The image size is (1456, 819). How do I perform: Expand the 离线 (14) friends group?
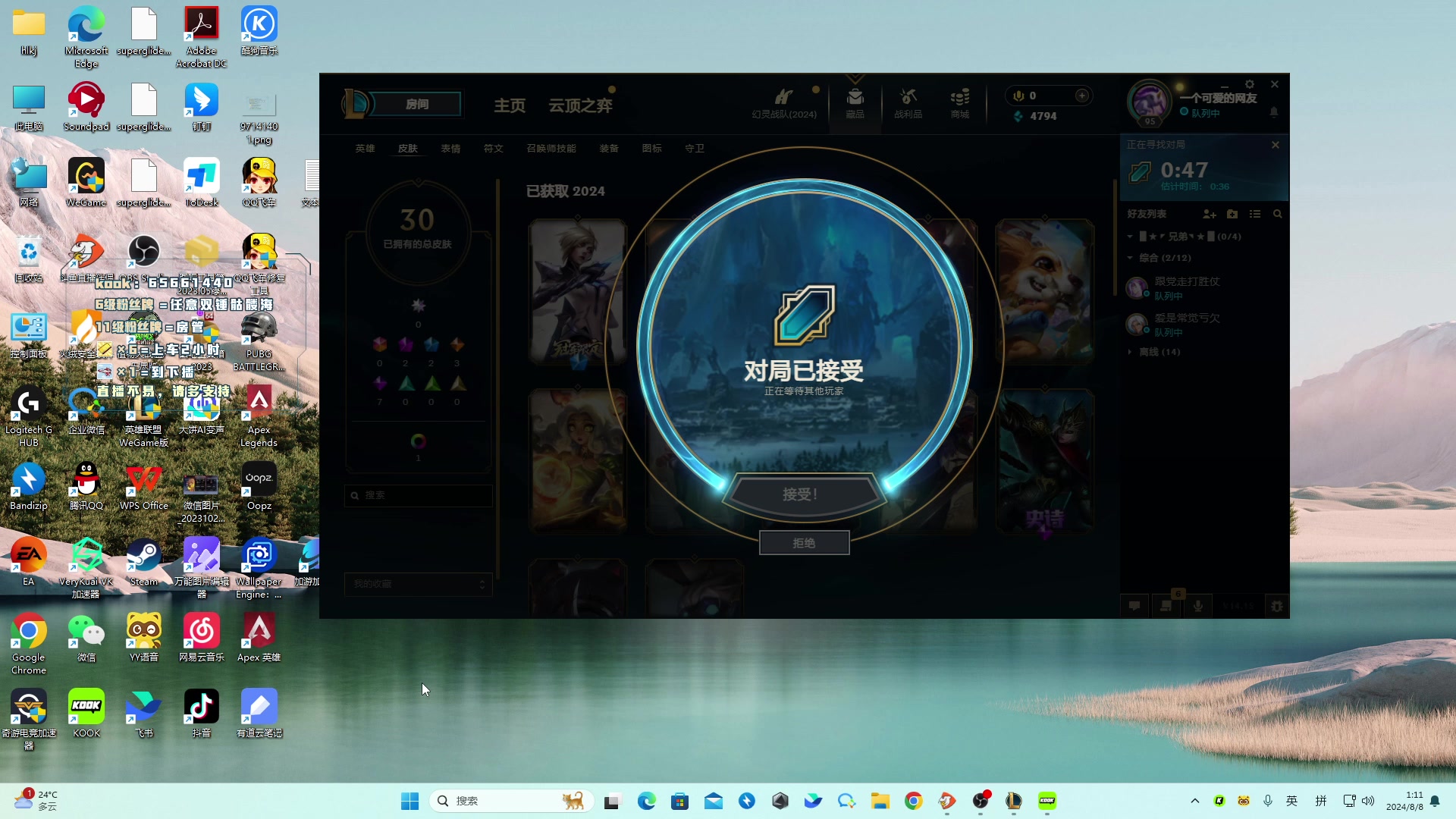pos(1131,352)
